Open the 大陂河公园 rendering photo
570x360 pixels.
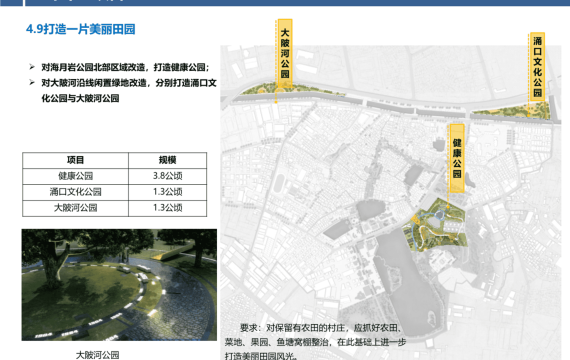click(119, 285)
